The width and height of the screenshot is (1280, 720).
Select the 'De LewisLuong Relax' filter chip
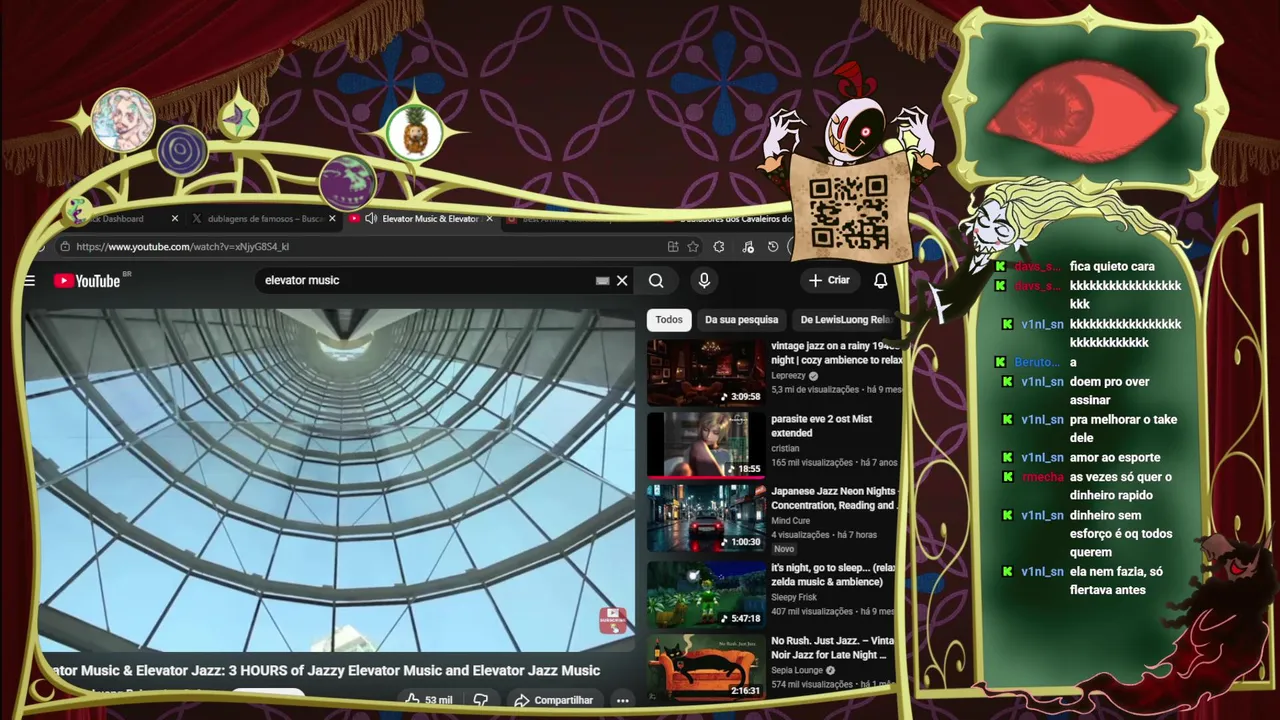pyautogui.click(x=845, y=320)
